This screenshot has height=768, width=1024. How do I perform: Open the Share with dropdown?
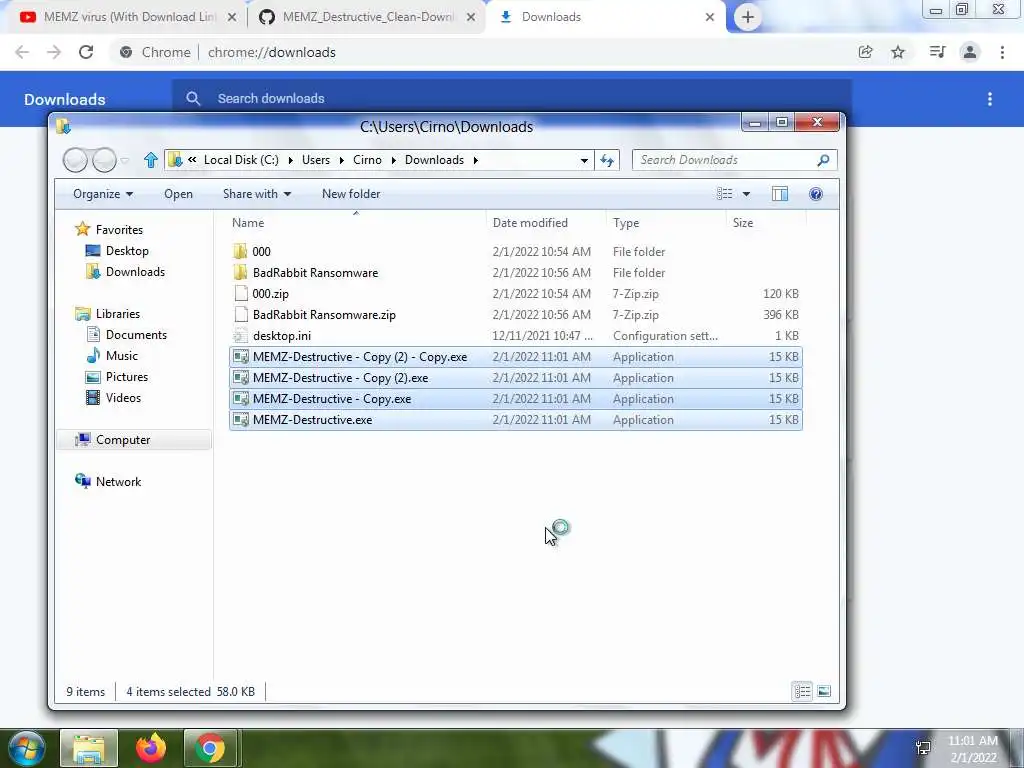(x=257, y=194)
